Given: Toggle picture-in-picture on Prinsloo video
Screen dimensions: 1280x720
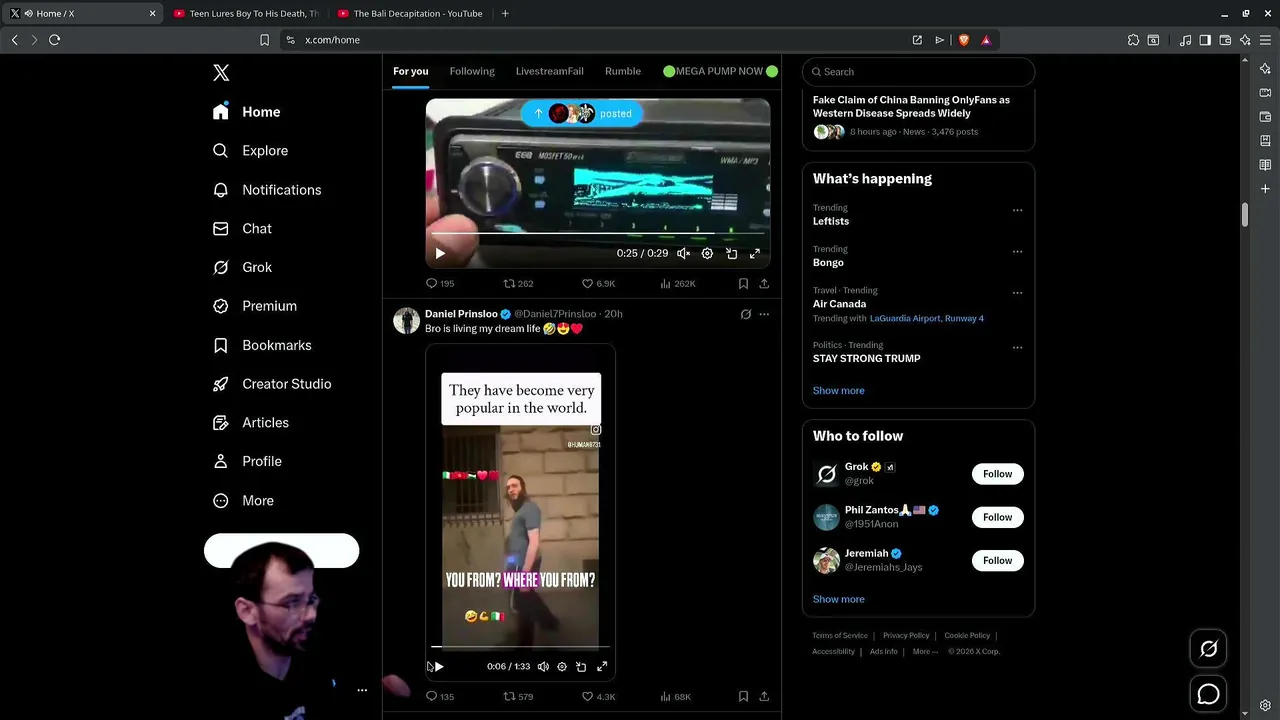Looking at the screenshot, I should point(581,667).
